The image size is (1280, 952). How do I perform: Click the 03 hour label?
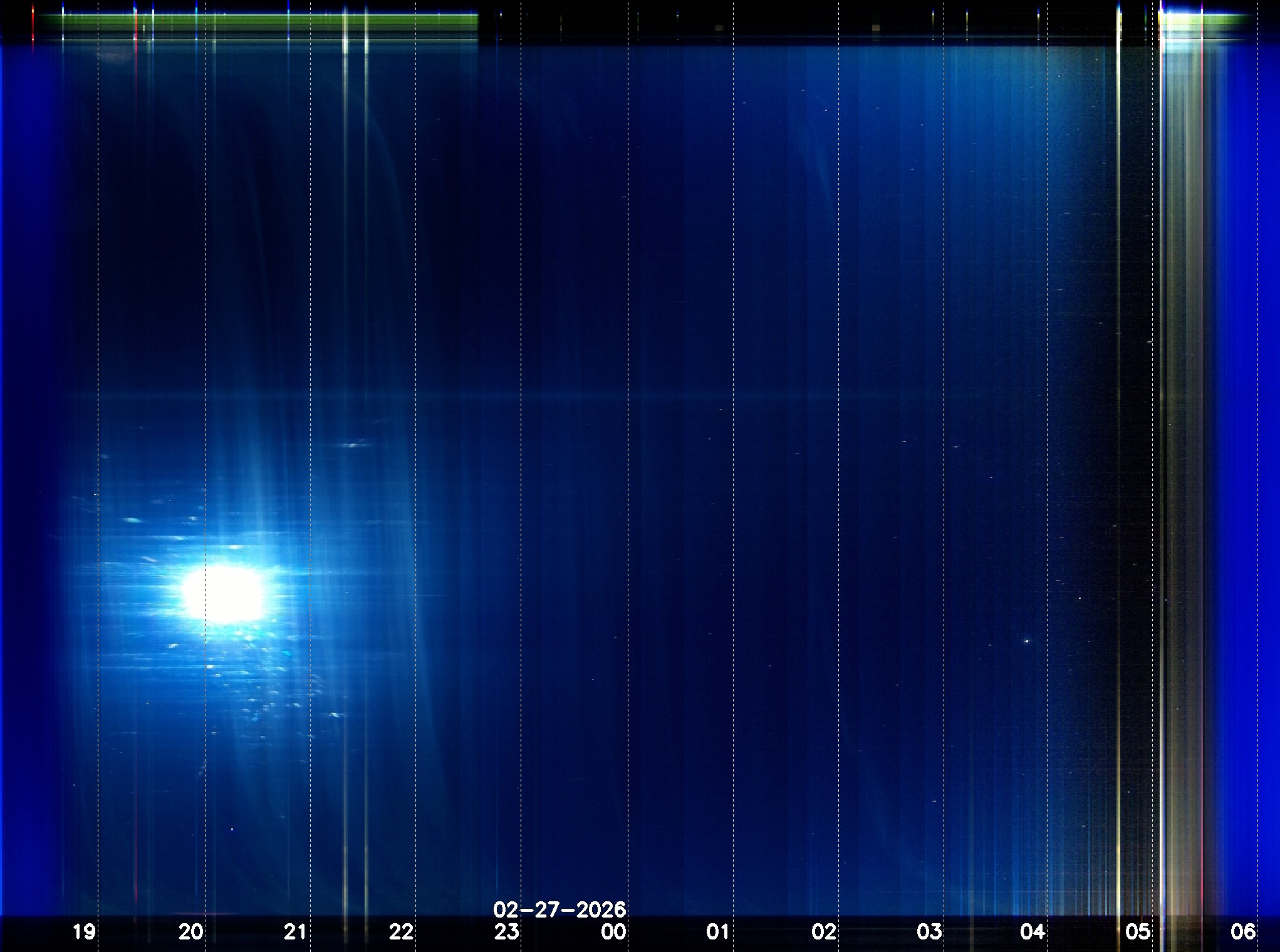point(929,931)
